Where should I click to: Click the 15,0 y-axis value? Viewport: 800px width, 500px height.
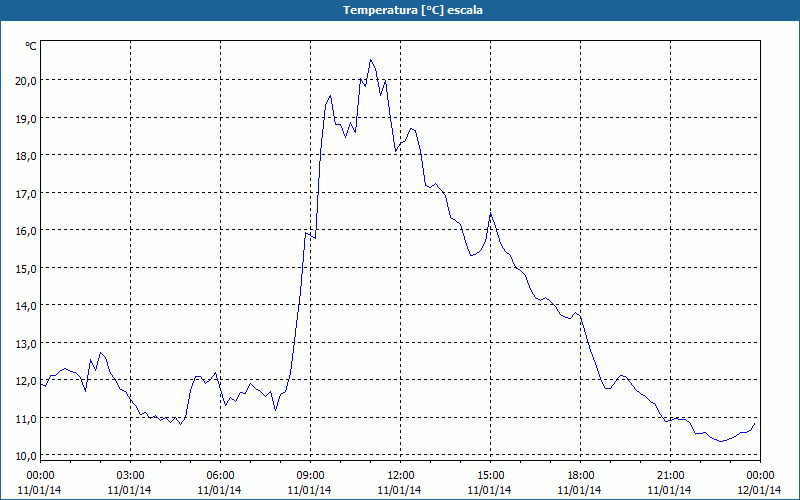[x=27, y=268]
